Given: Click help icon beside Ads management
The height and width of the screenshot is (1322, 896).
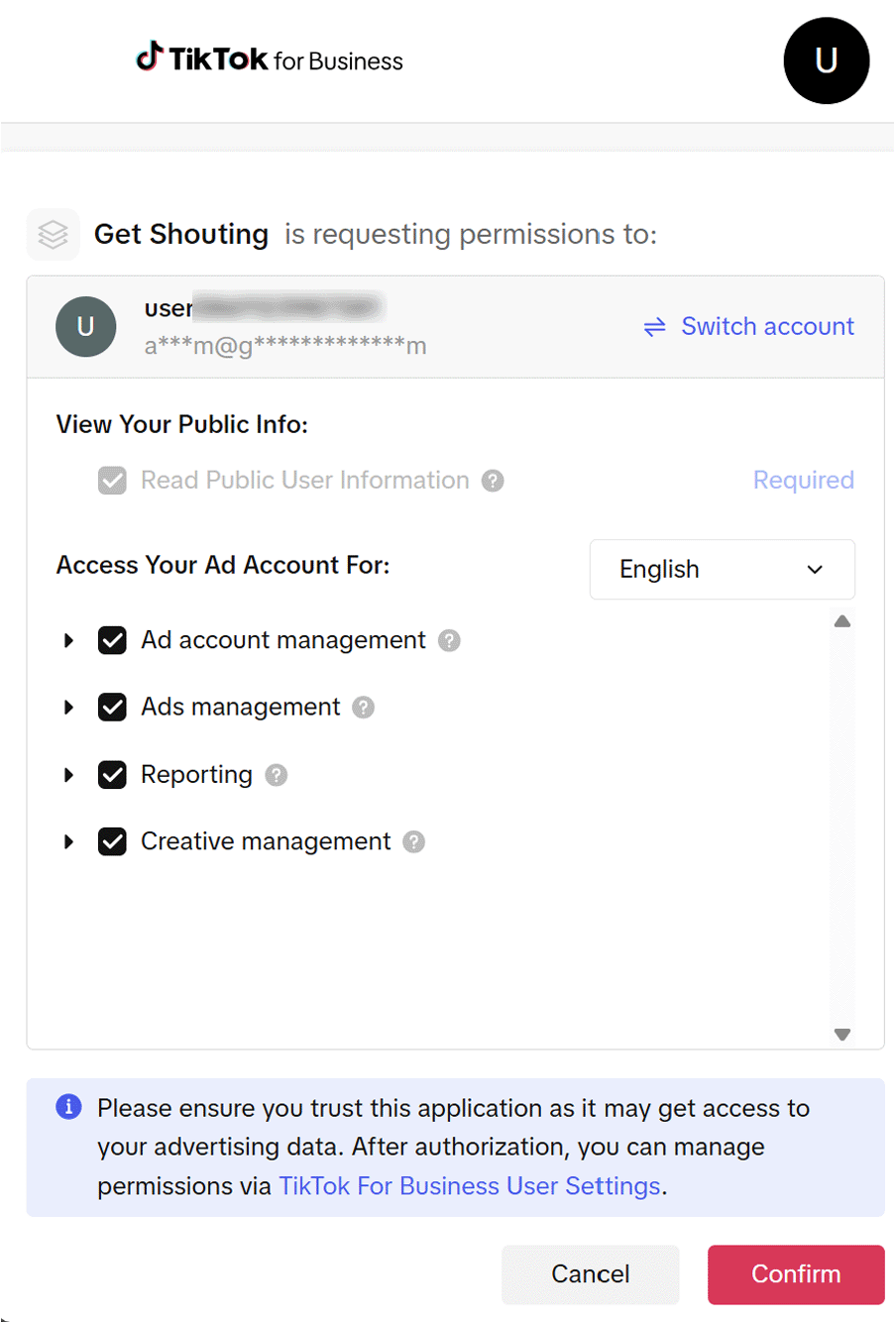Looking at the screenshot, I should click(364, 708).
